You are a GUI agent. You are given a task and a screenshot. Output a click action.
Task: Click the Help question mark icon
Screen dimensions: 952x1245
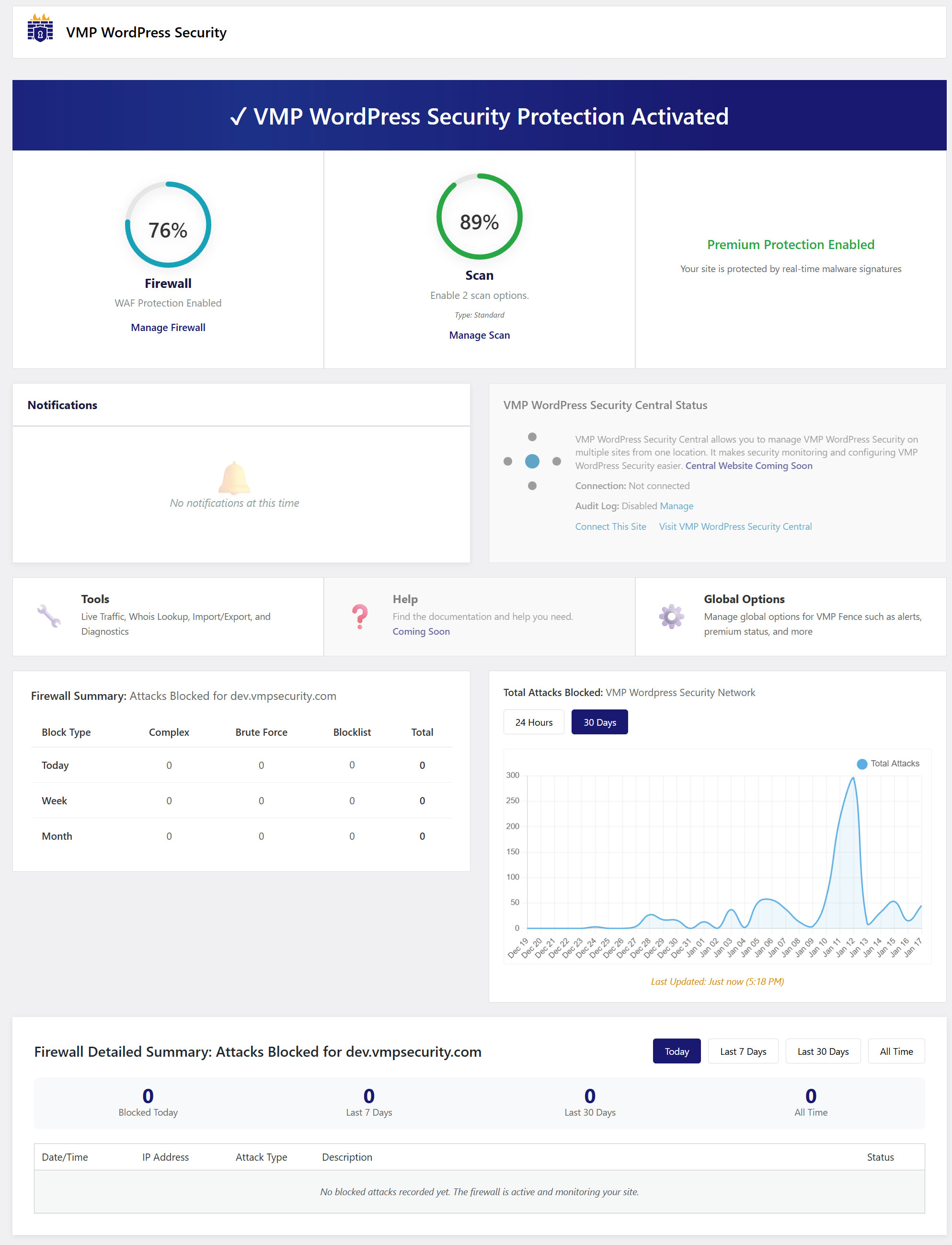pos(360,616)
